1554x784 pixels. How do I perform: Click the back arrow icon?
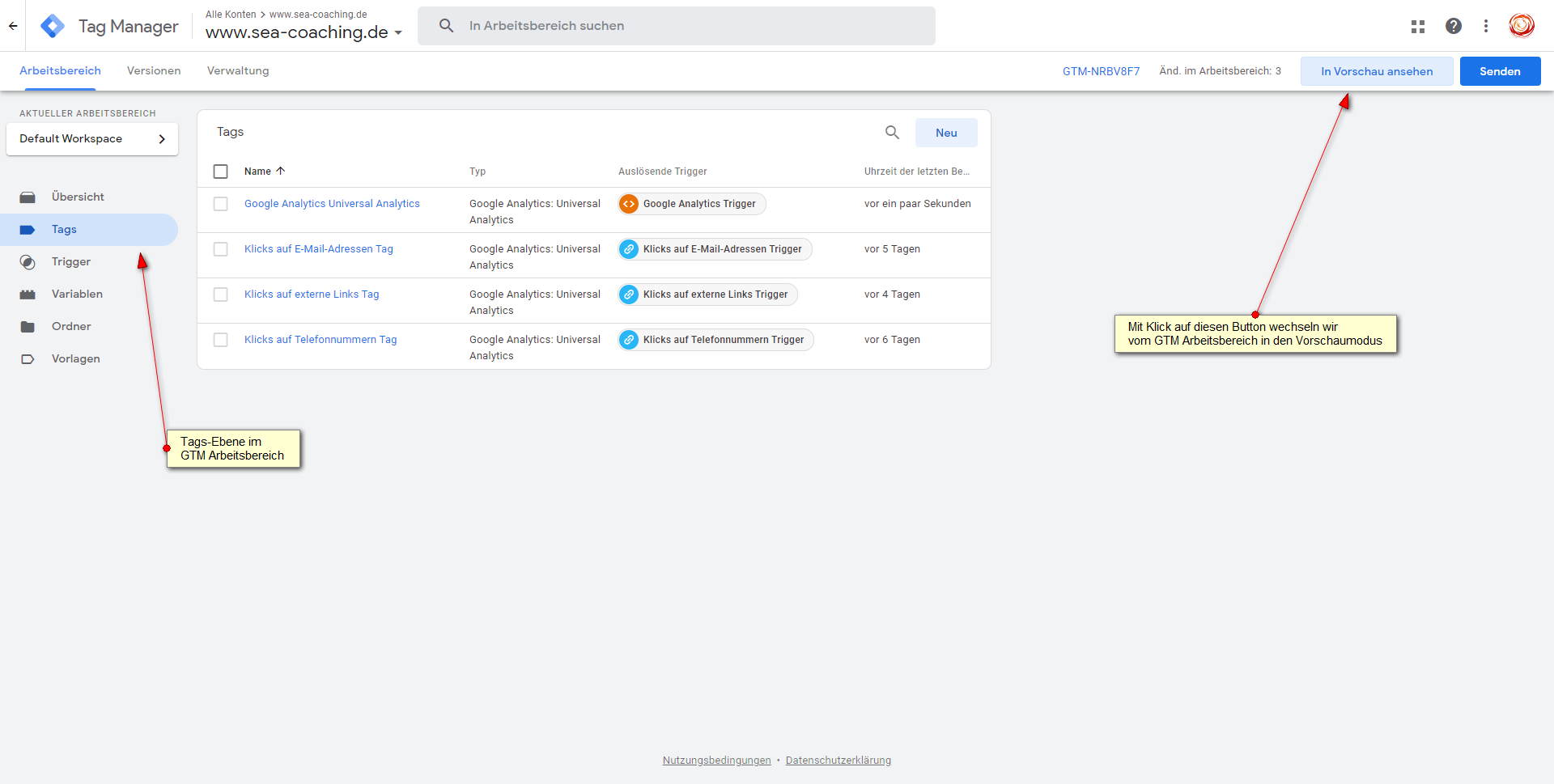(x=13, y=26)
